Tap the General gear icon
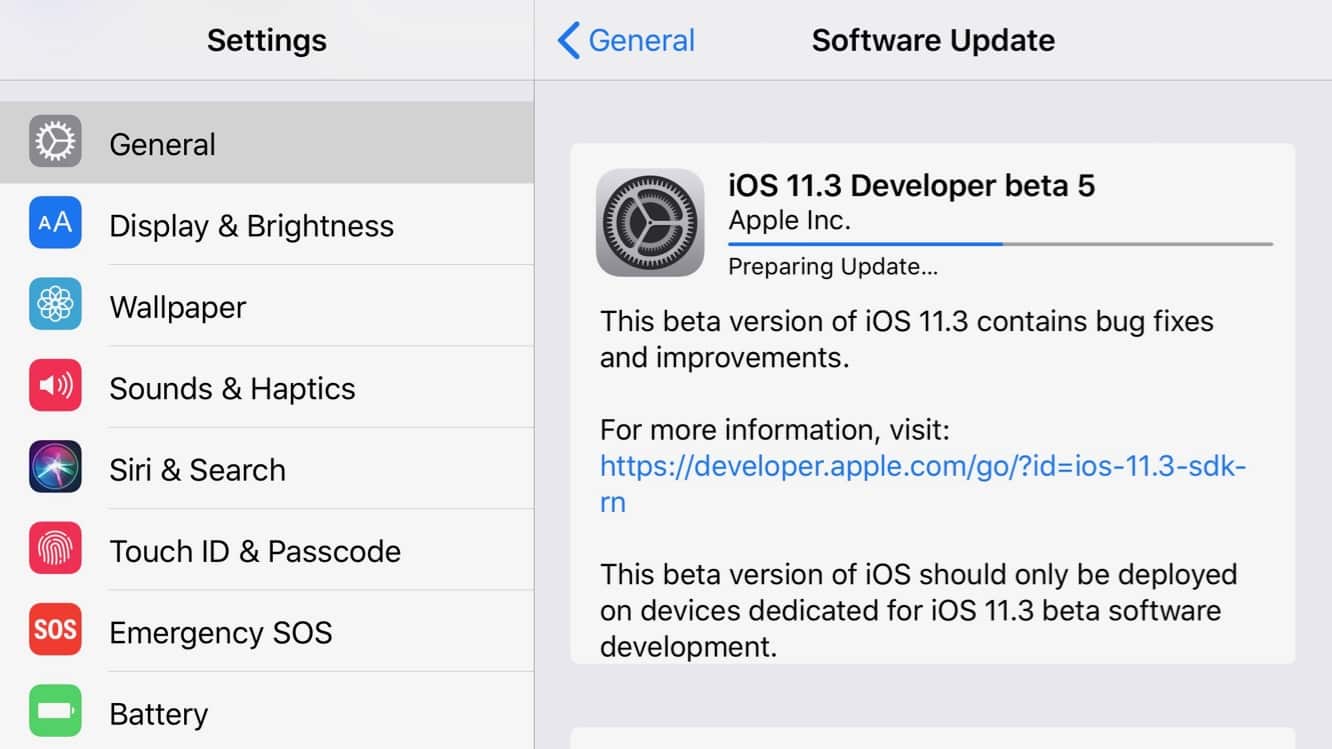 [55, 142]
